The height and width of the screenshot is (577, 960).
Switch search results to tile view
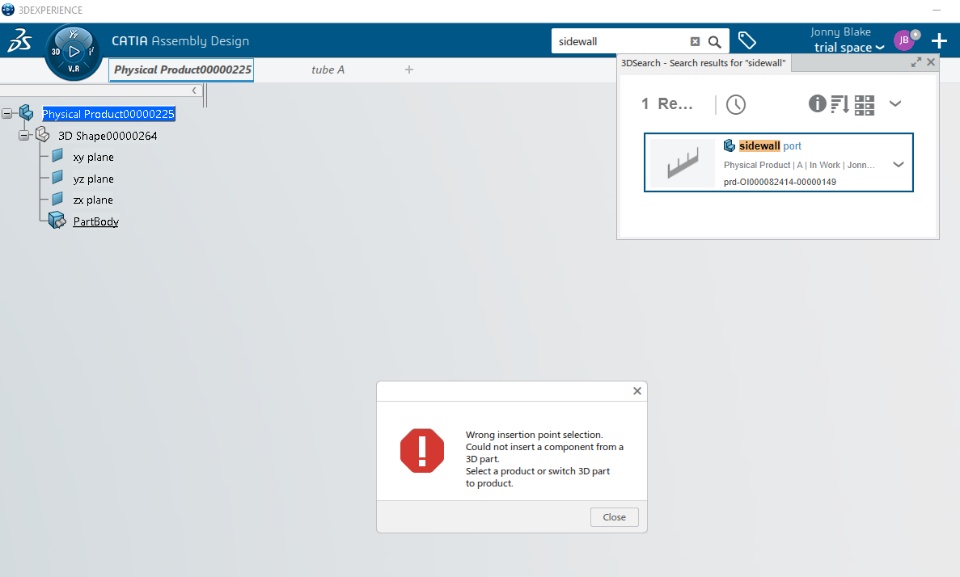pyautogui.click(x=864, y=105)
